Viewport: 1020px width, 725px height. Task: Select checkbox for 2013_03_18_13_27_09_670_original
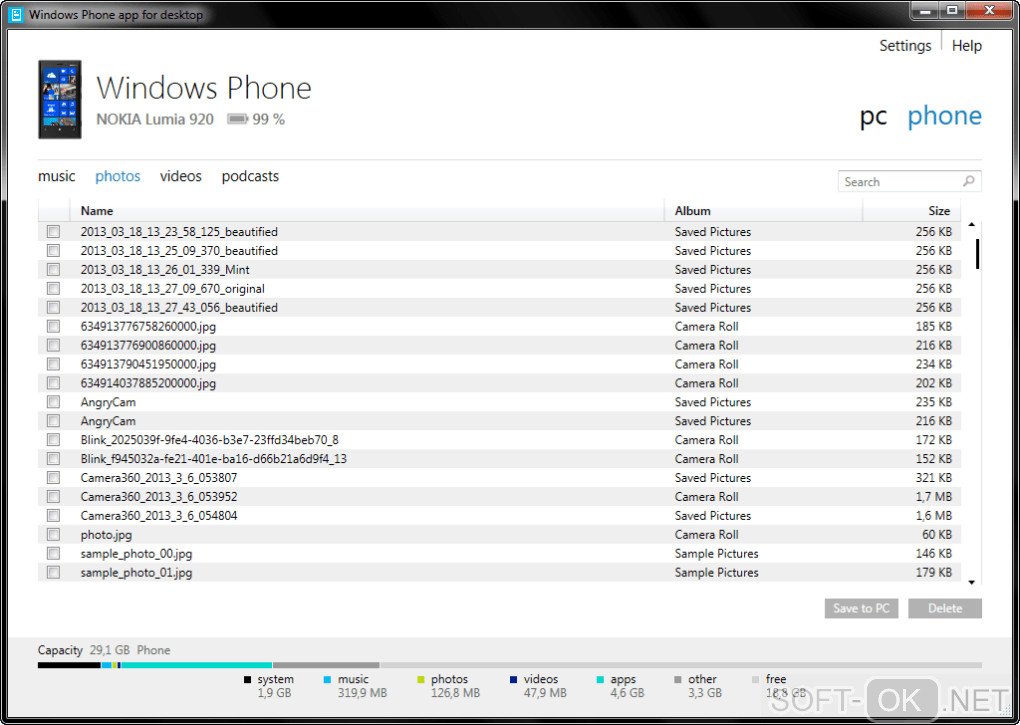[x=53, y=288]
